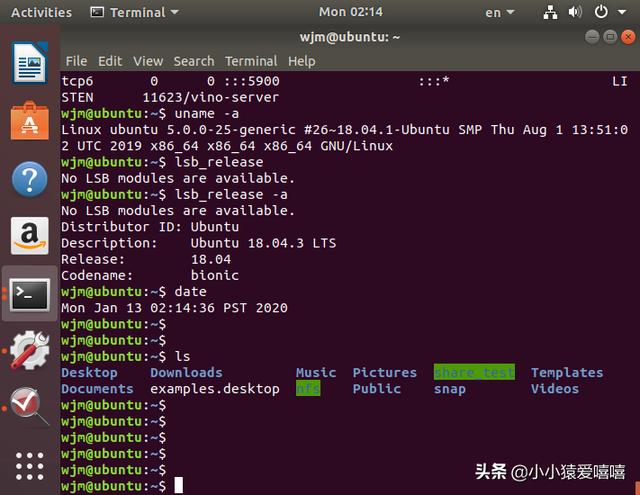The height and width of the screenshot is (495, 640).
Task: Click the 'Ubuntu 18.04.3 LTS' description value
Action: coord(263,244)
